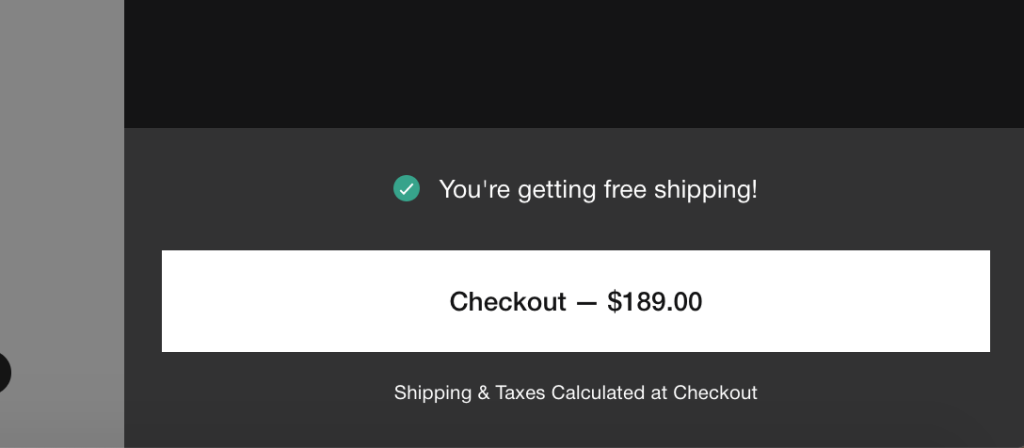
Task: Click the black circular button at left edge
Action: pyautogui.click(x=4, y=372)
